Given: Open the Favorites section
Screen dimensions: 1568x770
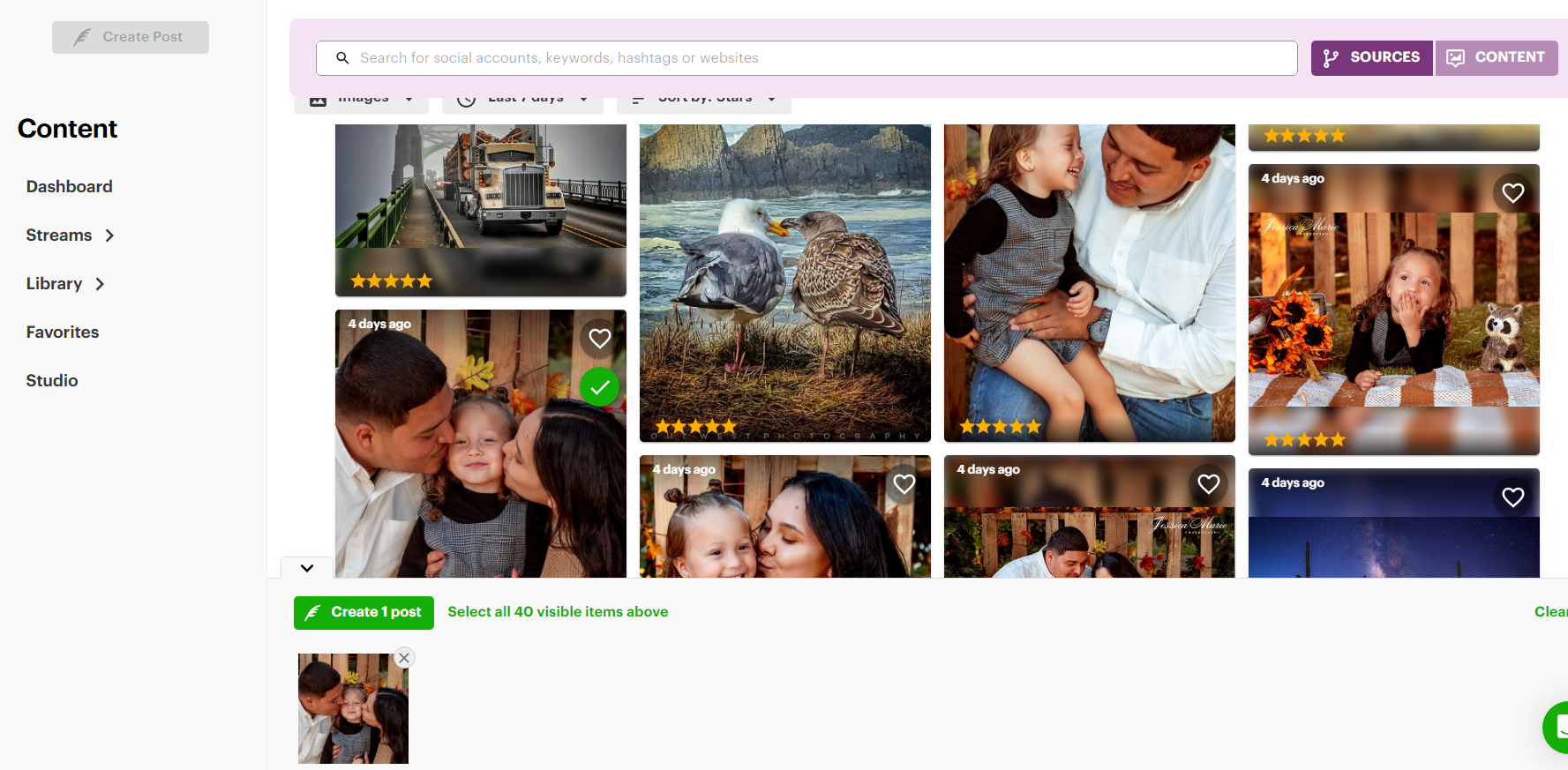Looking at the screenshot, I should point(63,333).
